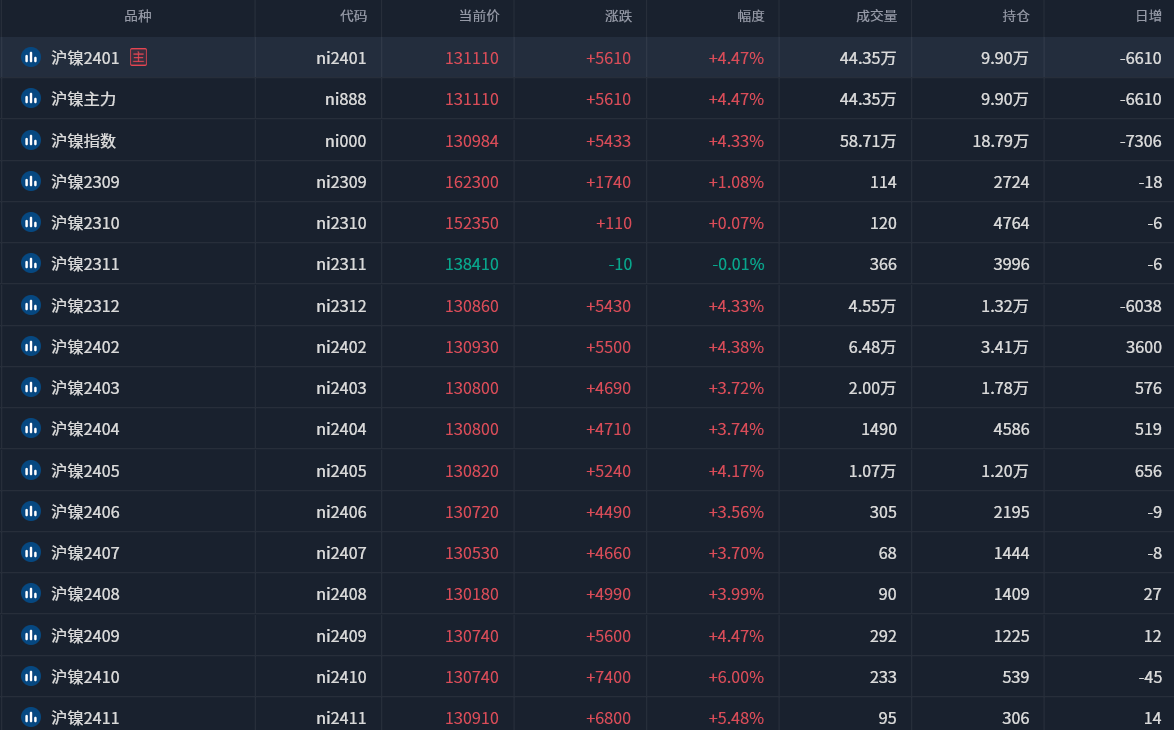
Task: Sort the list by 持仓 header
Action: (1015, 16)
